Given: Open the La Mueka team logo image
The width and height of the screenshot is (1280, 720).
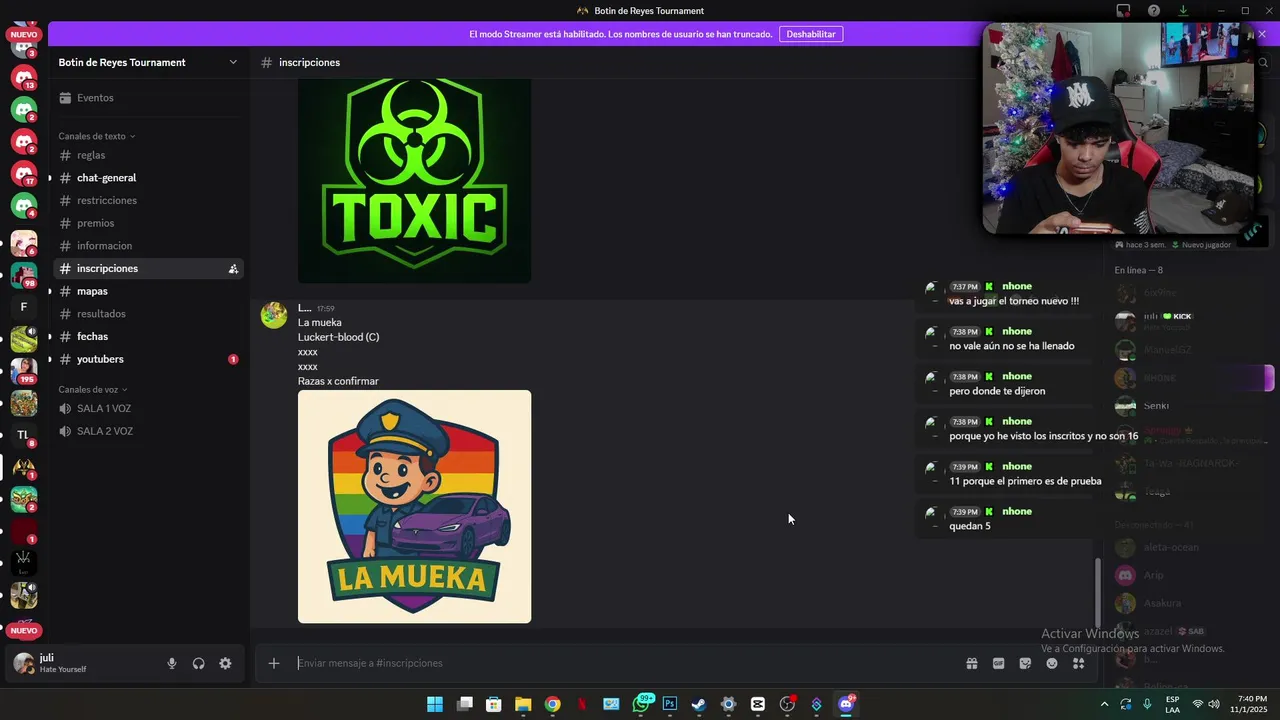Looking at the screenshot, I should tap(414, 507).
